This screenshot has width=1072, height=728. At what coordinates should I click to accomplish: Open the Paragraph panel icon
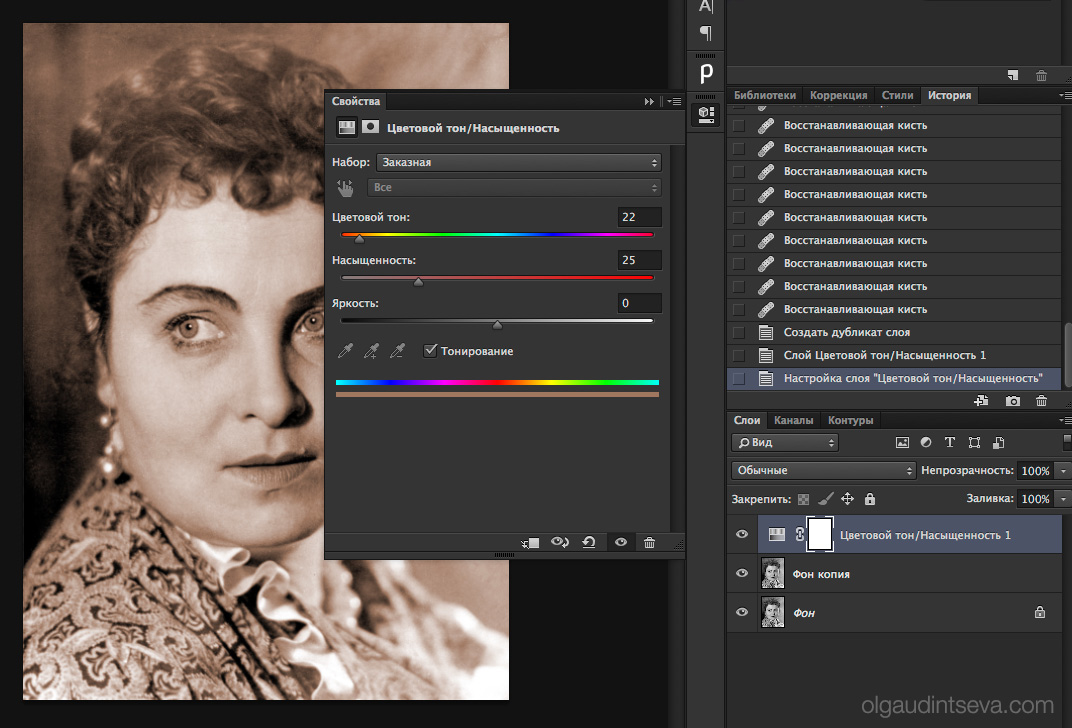click(x=706, y=33)
